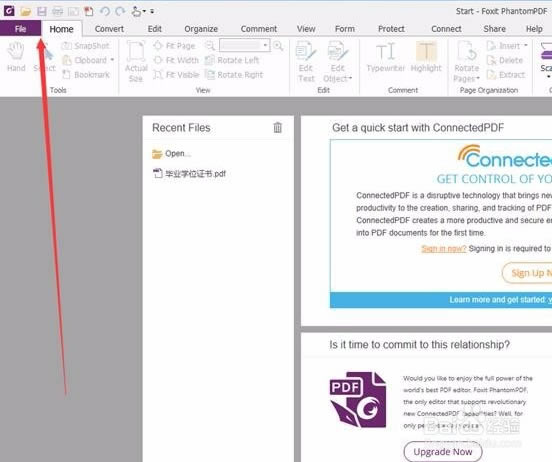This screenshot has height=462, width=552.
Task: Click the Save floppy-disk icon in quick access toolbar
Action: click(42, 12)
